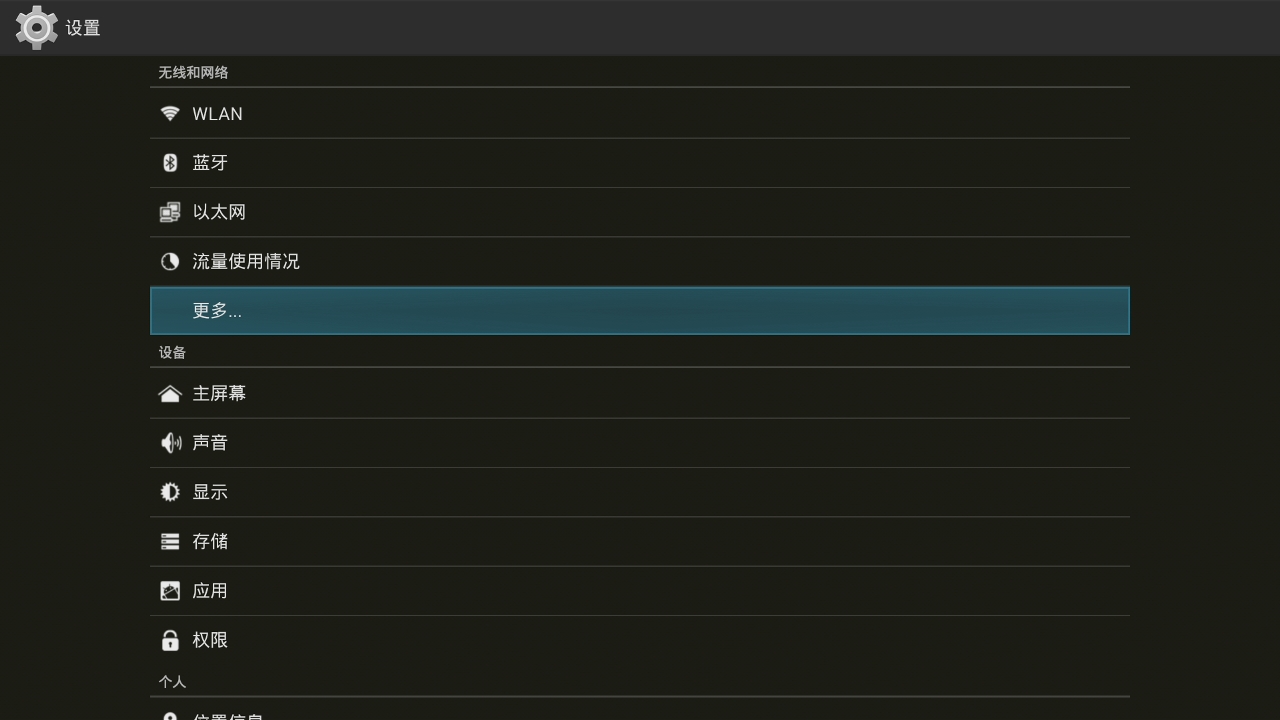
Task: Open the WLAN text label
Action: [x=217, y=114]
